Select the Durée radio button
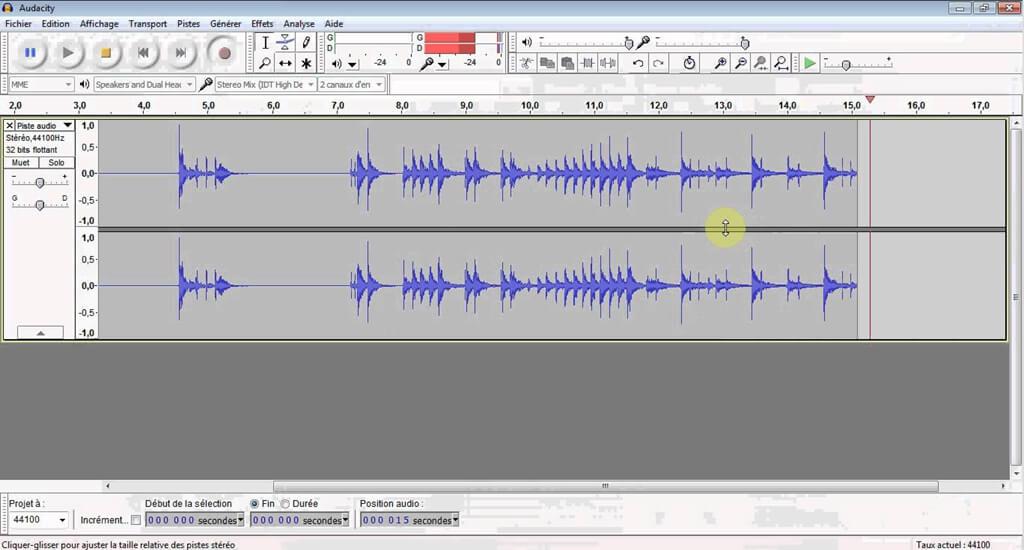 tap(285, 504)
